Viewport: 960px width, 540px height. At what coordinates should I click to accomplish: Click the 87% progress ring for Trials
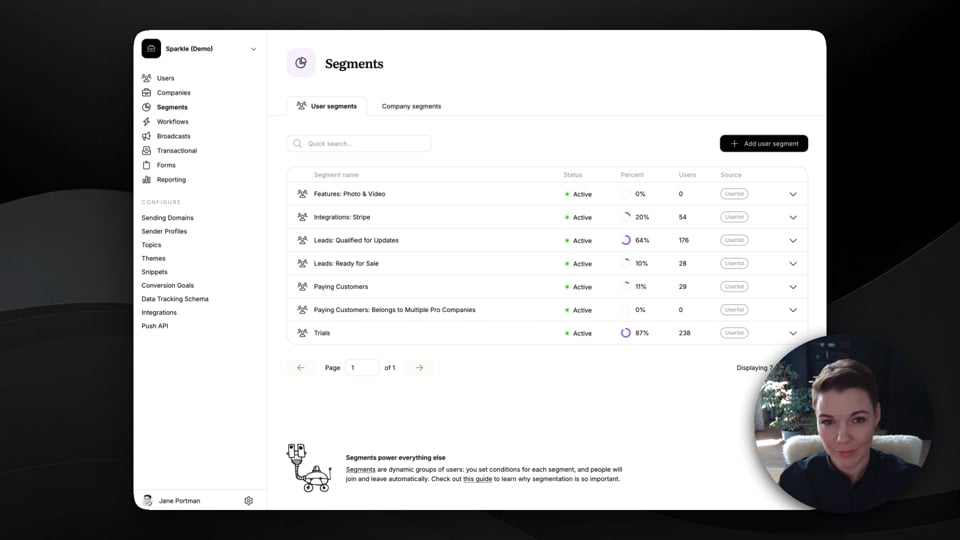click(626, 333)
